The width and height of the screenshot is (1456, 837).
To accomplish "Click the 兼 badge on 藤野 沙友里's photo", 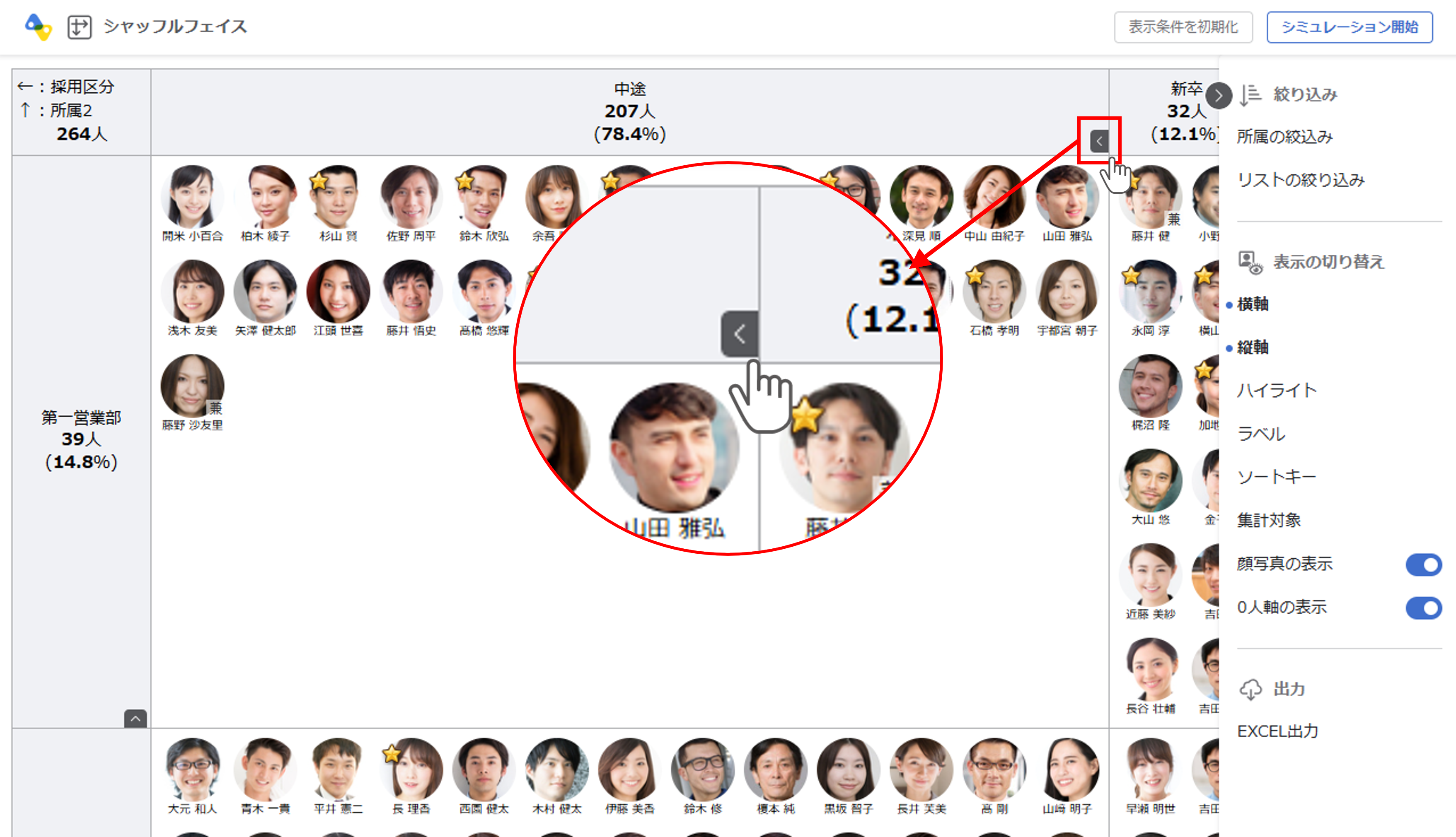I will 215,408.
